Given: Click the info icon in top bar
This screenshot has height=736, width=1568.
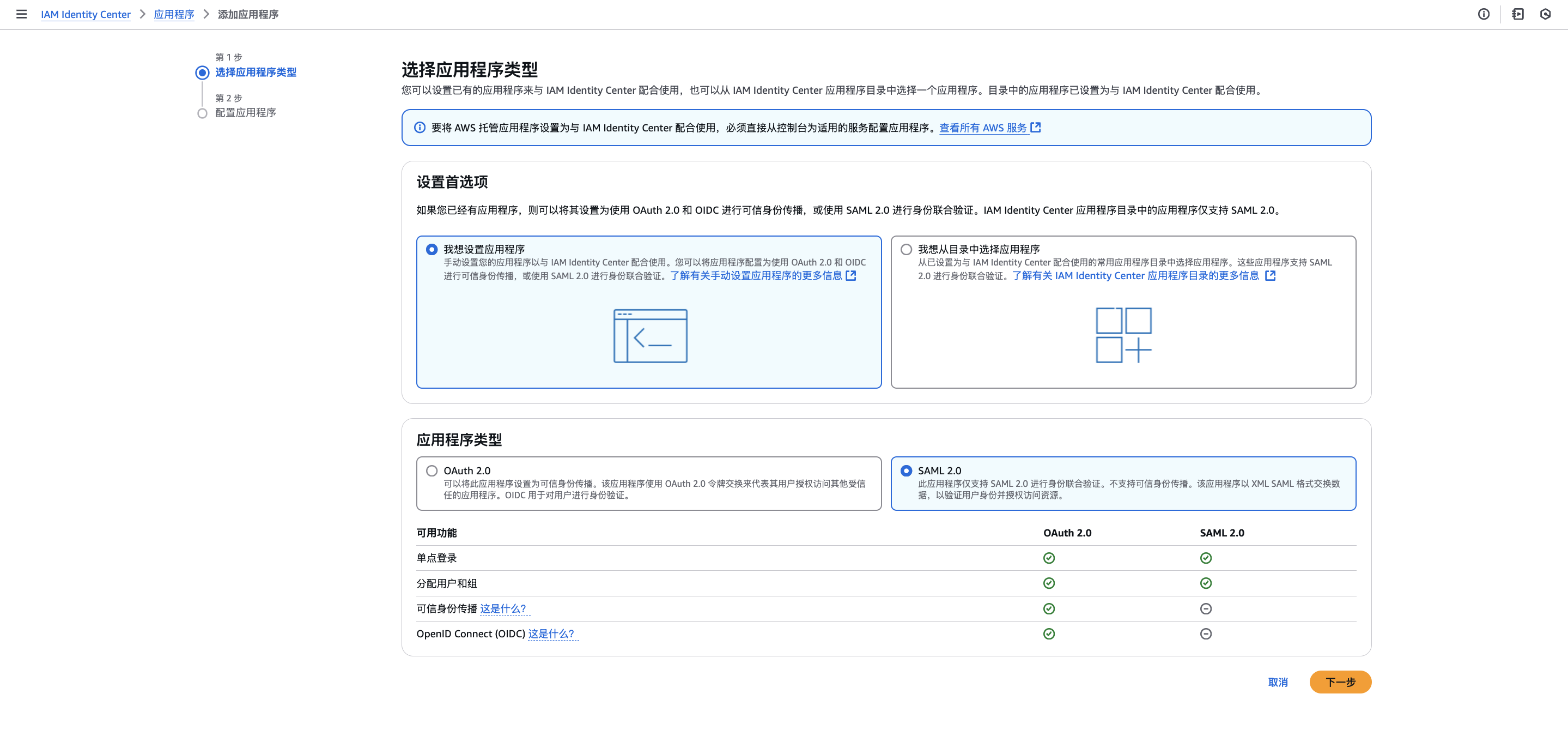Looking at the screenshot, I should click(x=1484, y=14).
